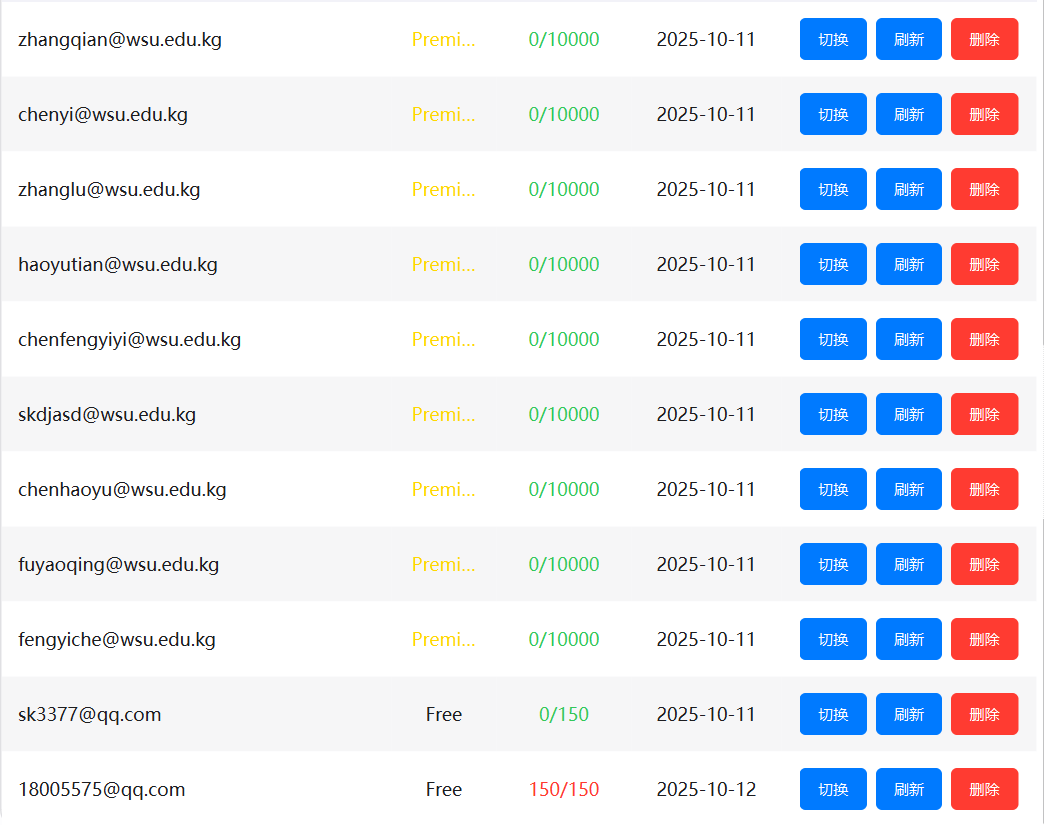Click 刷新 for chenyi@wsu.edu.kg
Viewport: 1044px width, 825px height.
coord(908,114)
